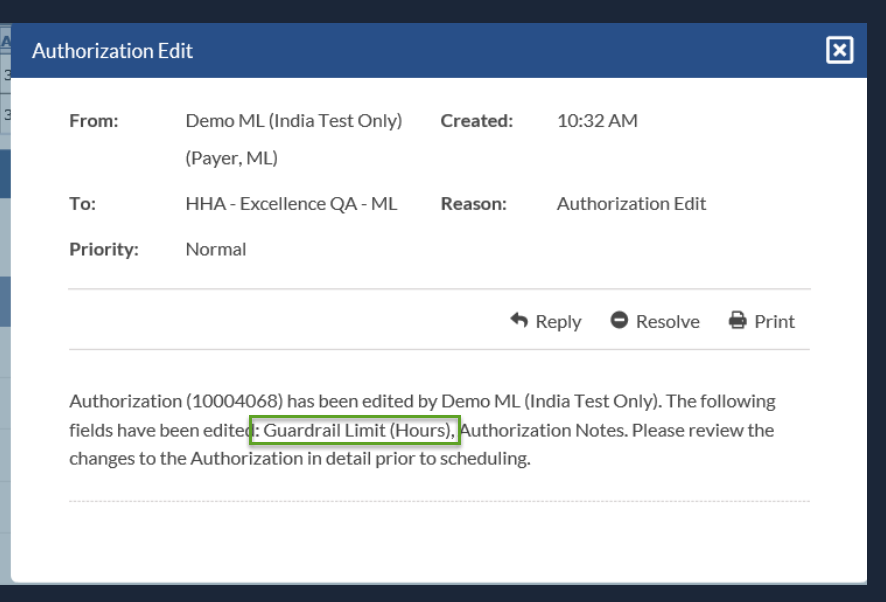Image resolution: width=886 pixels, height=602 pixels.
Task: Click the Reason value Authorization Edit
Action: (x=632, y=203)
